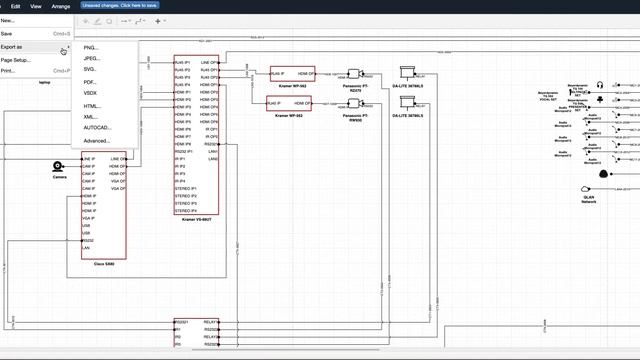Export the diagram as PDF...
Screen dimensions: 640x360
104,82
